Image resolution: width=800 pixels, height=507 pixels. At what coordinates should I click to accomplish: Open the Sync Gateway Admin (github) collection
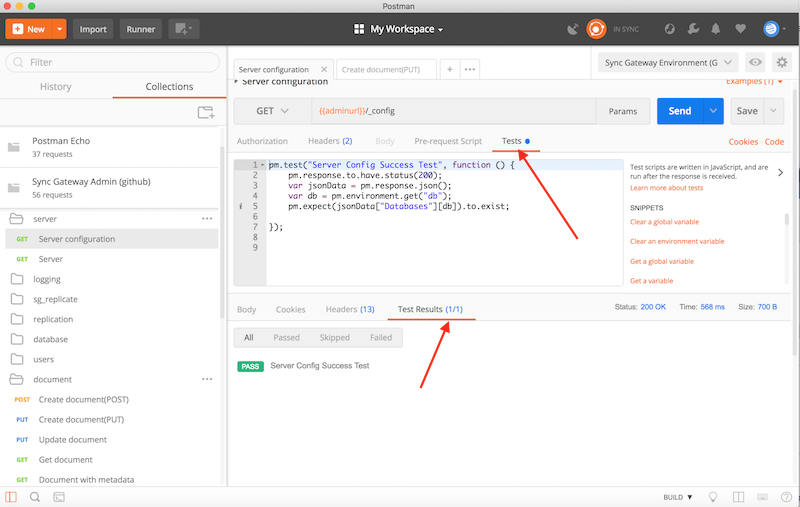coord(110,188)
